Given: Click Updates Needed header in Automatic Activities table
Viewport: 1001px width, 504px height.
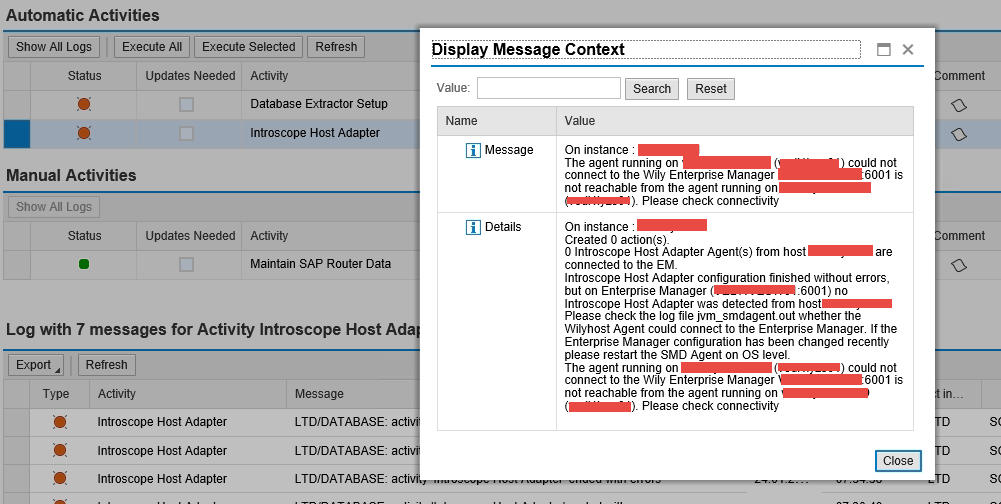Looking at the screenshot, I should point(190,75).
